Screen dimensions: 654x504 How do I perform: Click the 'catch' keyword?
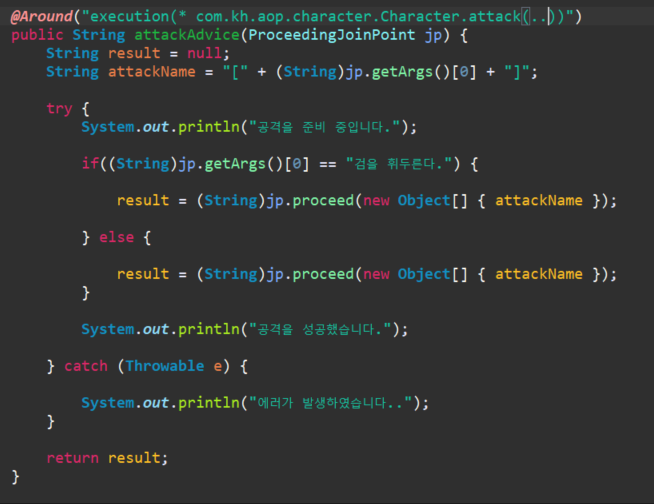[86, 366]
